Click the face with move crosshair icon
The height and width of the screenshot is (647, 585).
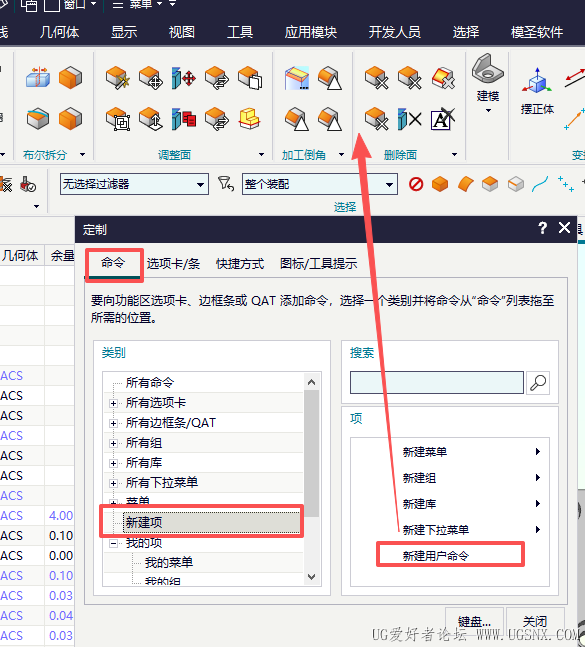point(151,78)
